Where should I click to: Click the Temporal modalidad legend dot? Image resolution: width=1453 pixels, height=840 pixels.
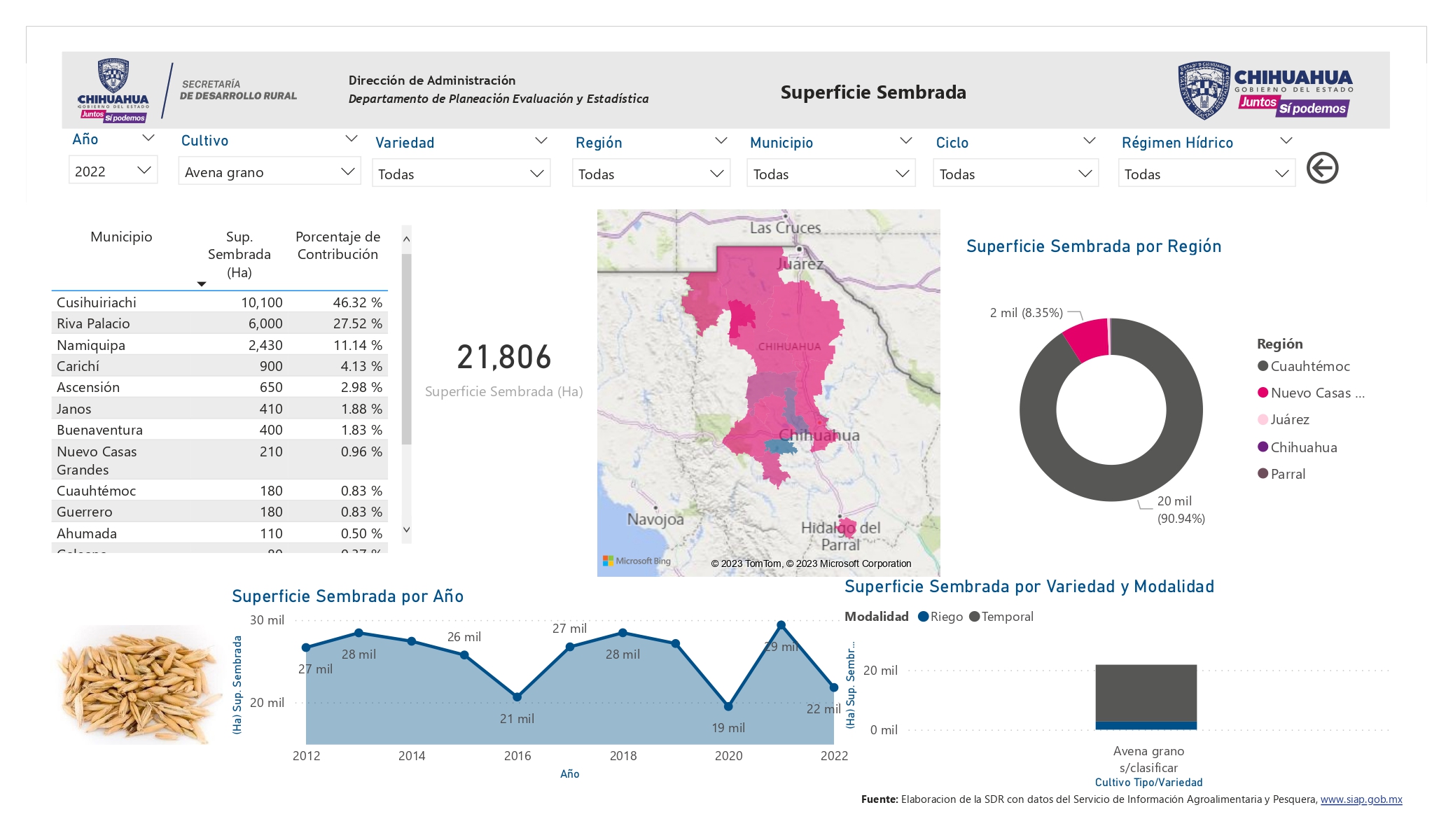[x=974, y=617]
